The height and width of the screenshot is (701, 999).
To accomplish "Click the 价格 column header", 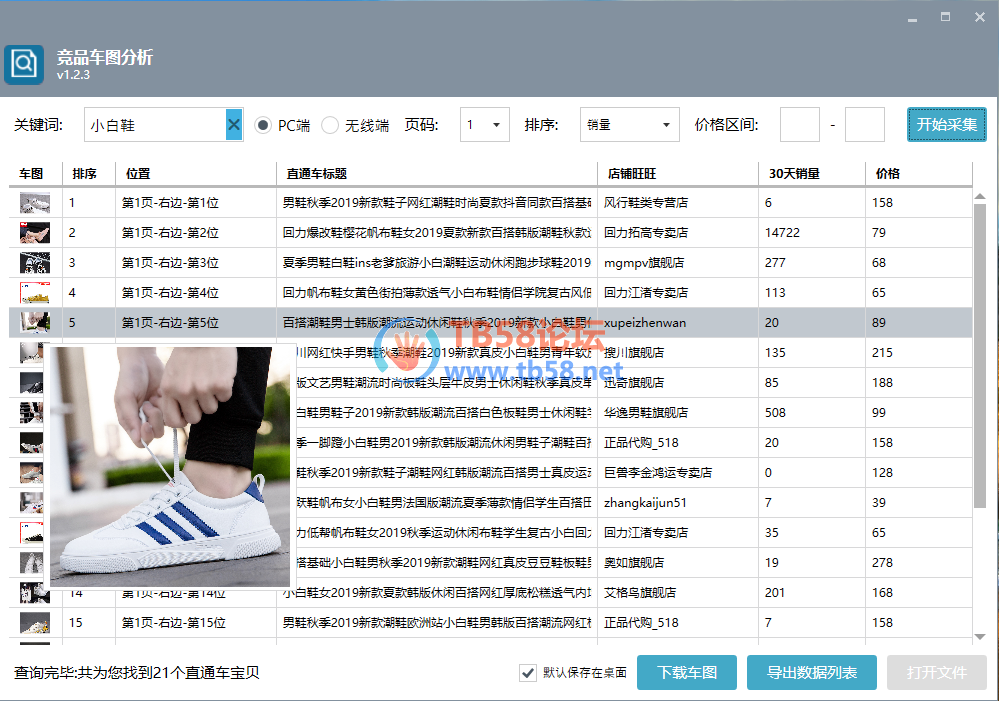I will (x=888, y=173).
